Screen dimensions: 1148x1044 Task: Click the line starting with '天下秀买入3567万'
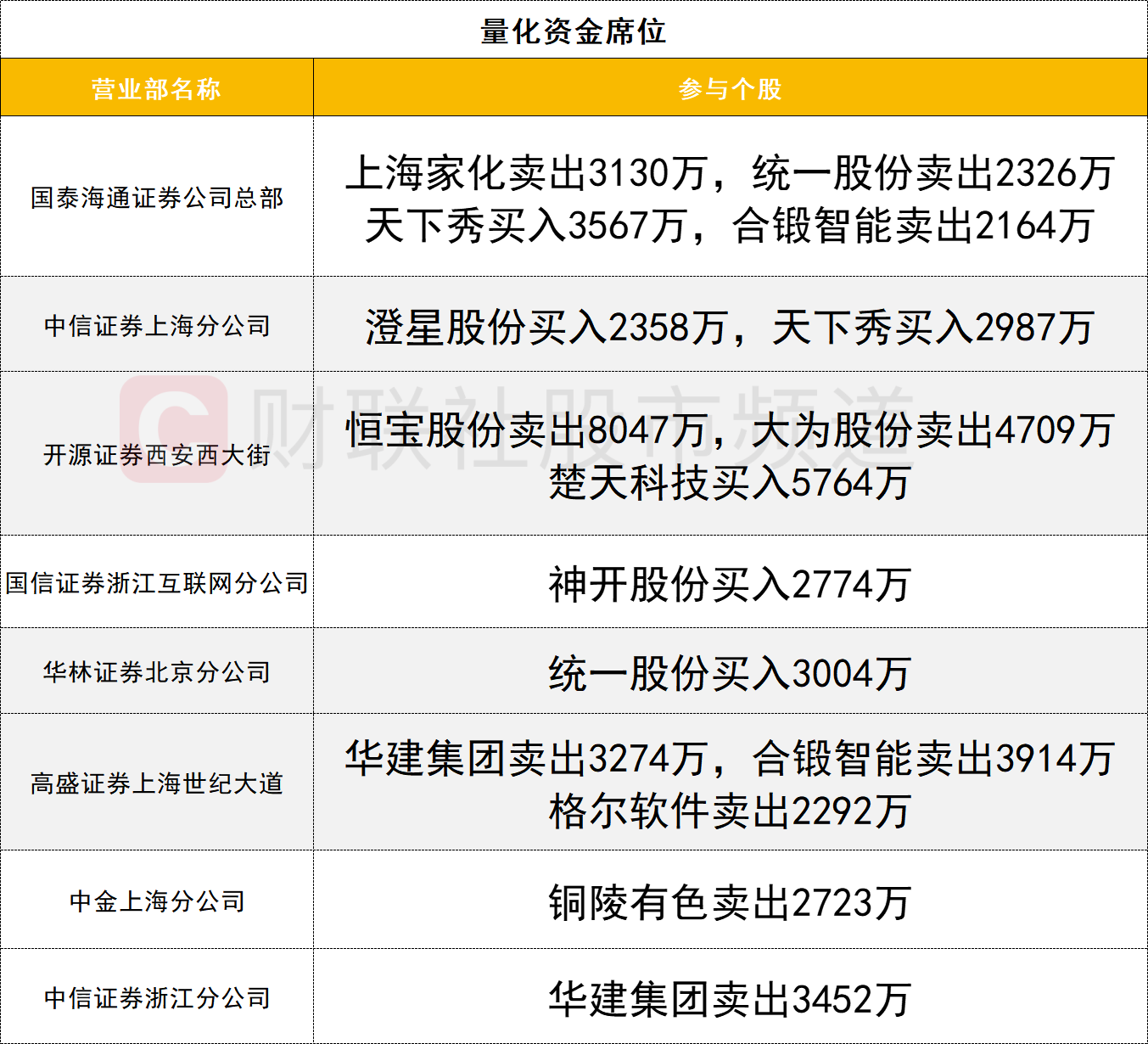click(731, 226)
